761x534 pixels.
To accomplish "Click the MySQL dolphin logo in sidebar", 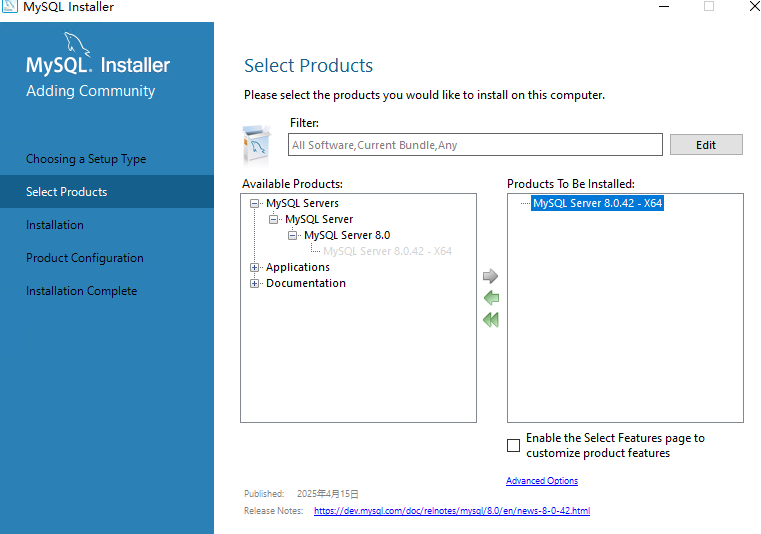I will click(77, 44).
